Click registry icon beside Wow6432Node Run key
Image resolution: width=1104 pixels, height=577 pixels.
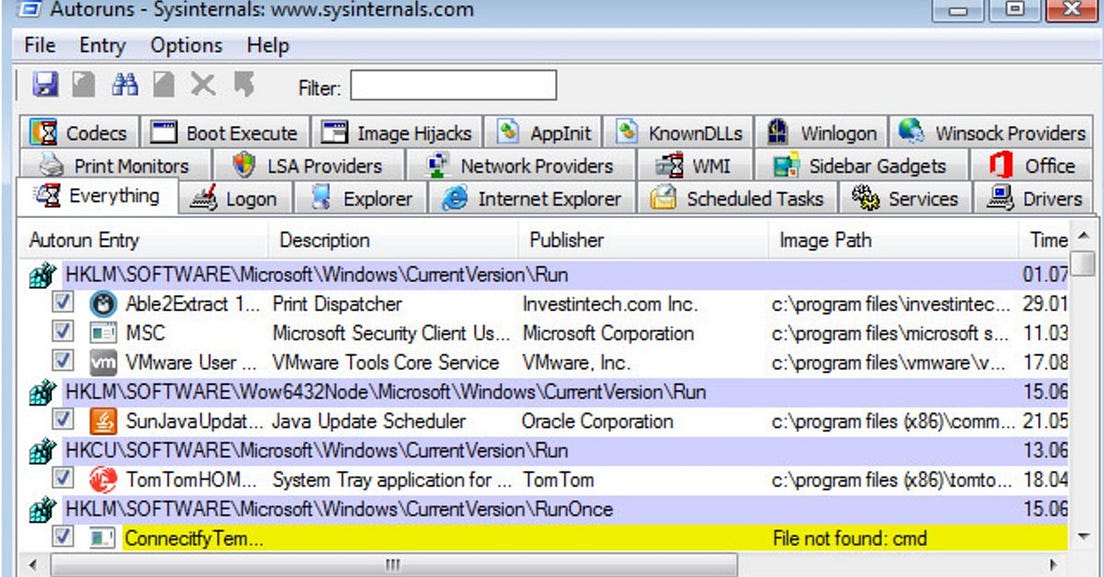click(42, 392)
